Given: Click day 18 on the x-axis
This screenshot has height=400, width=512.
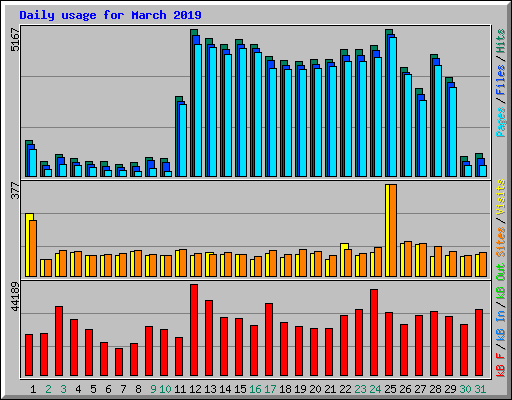Looking at the screenshot, I should click(x=285, y=389).
